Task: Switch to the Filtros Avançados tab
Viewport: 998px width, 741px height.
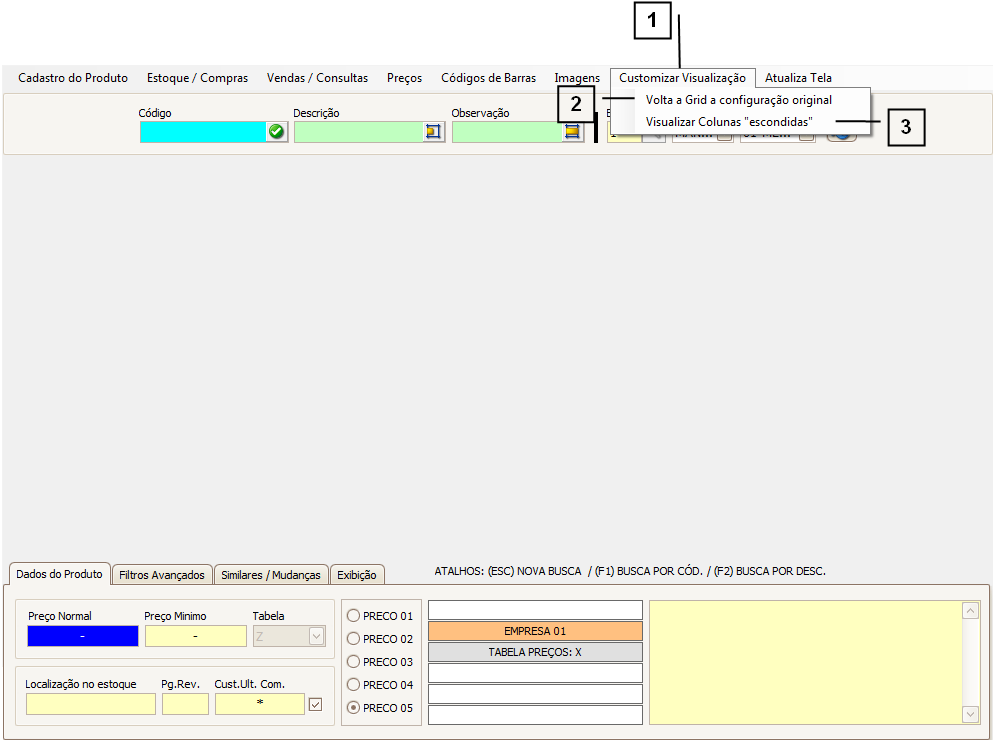Action: (x=161, y=575)
